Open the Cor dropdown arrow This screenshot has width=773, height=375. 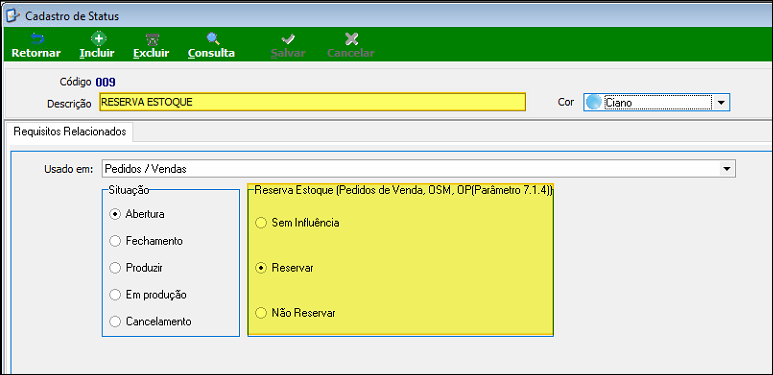point(721,102)
